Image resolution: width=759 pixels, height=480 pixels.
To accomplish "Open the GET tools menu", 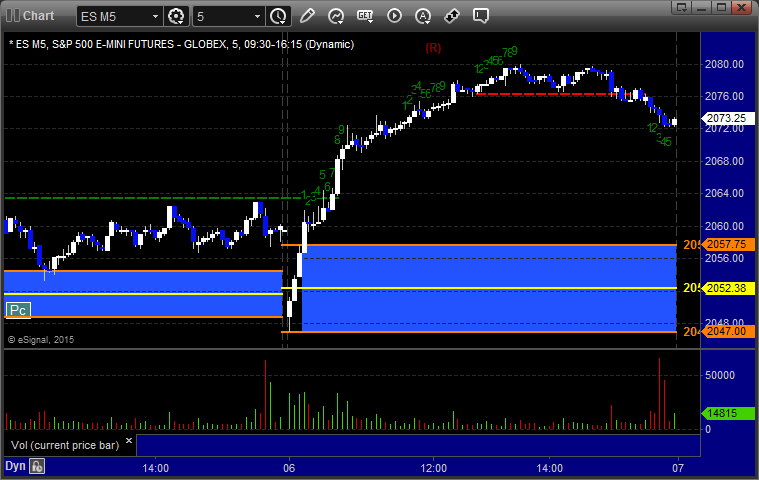I will [x=364, y=16].
